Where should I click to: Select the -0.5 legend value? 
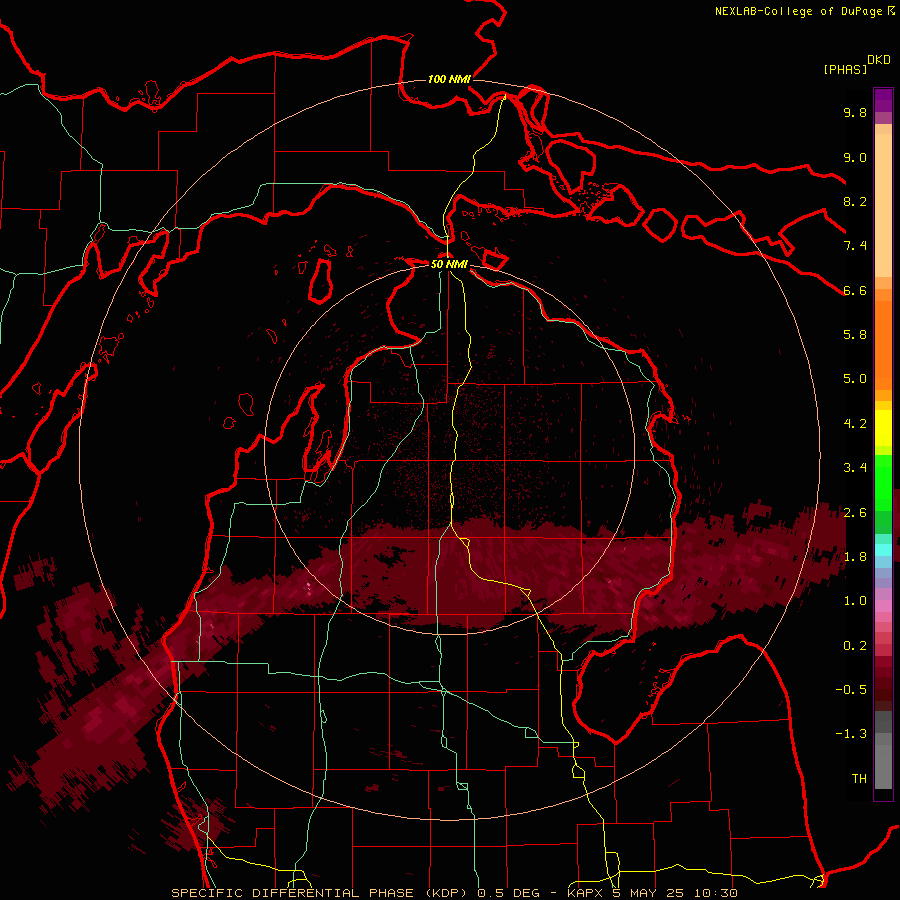851,690
